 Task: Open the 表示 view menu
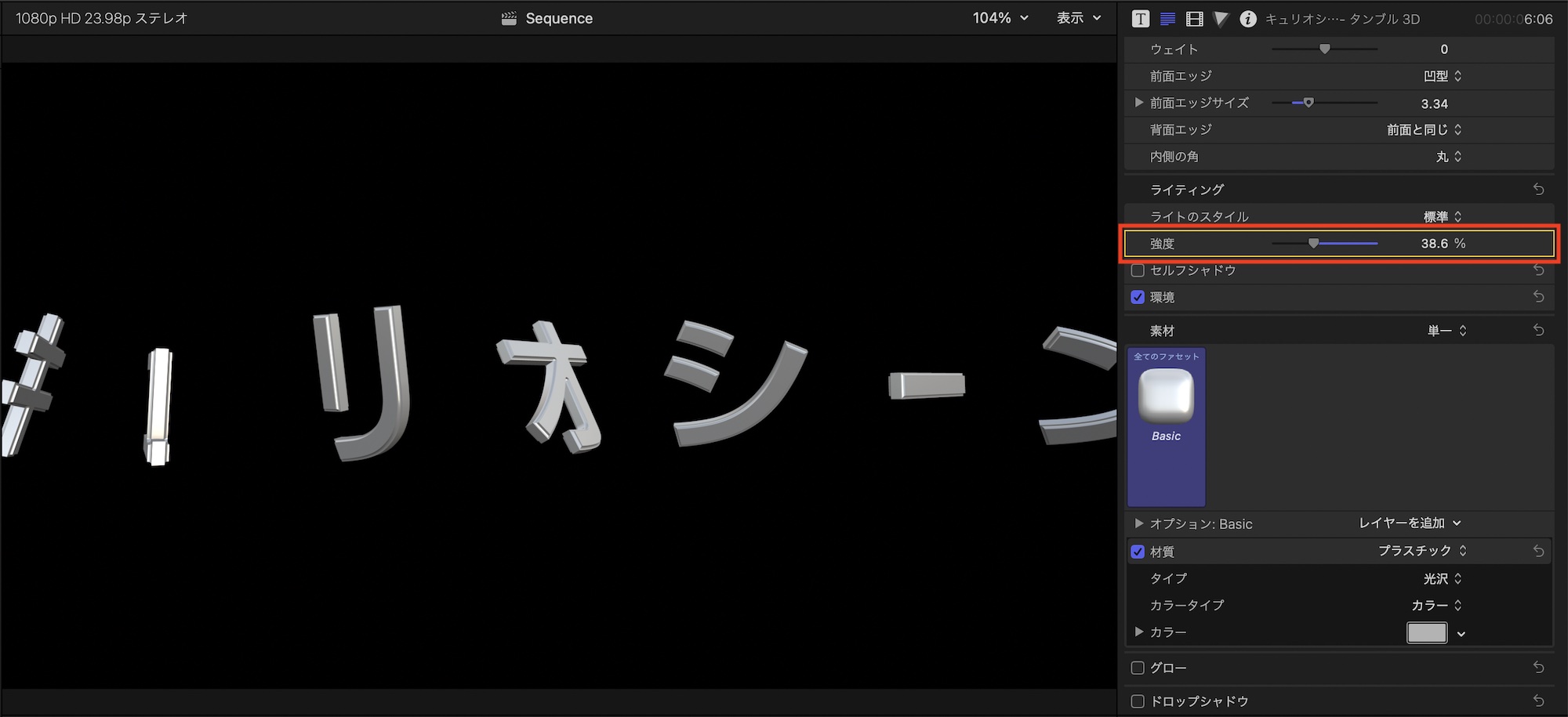coord(1079,18)
